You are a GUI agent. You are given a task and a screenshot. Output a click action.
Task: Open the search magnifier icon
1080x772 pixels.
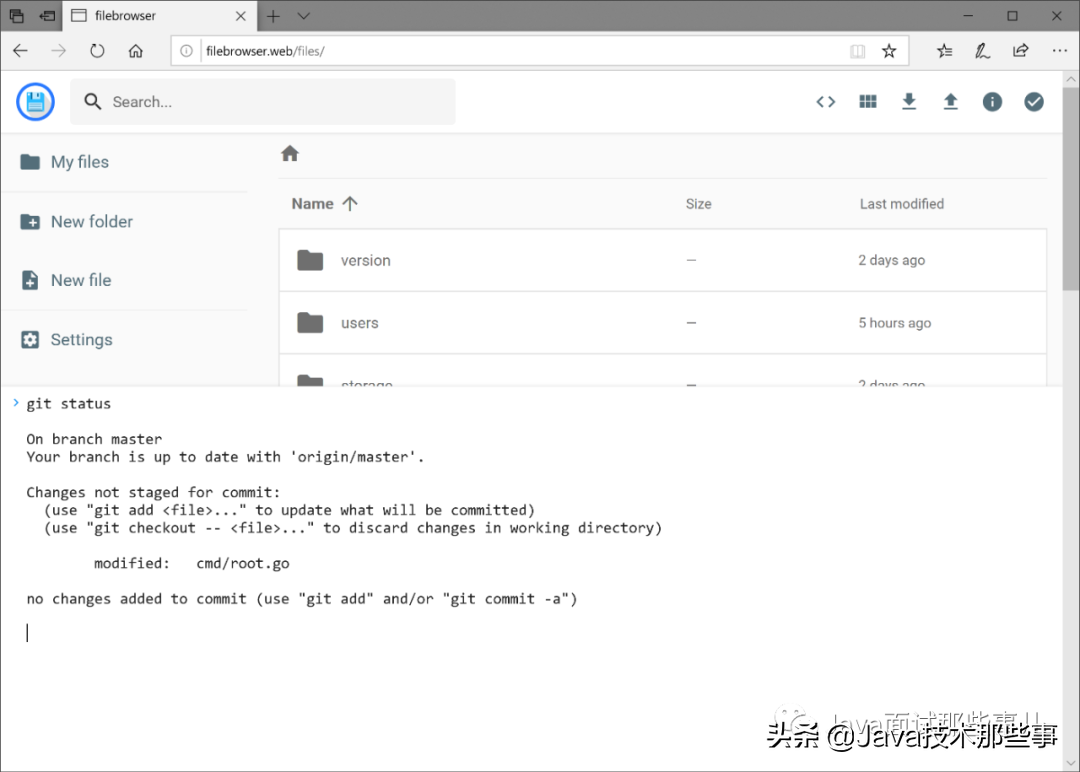tap(91, 101)
